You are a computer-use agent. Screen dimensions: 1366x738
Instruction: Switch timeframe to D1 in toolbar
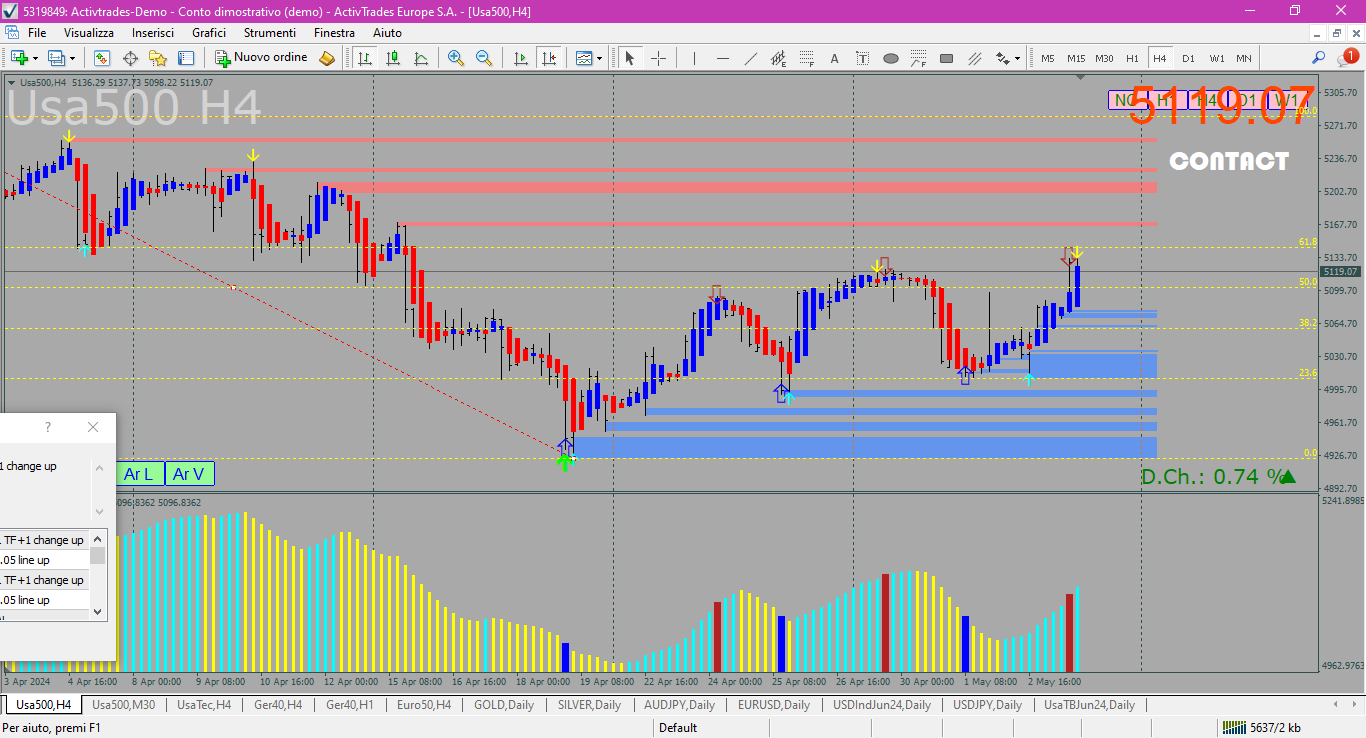click(1188, 58)
